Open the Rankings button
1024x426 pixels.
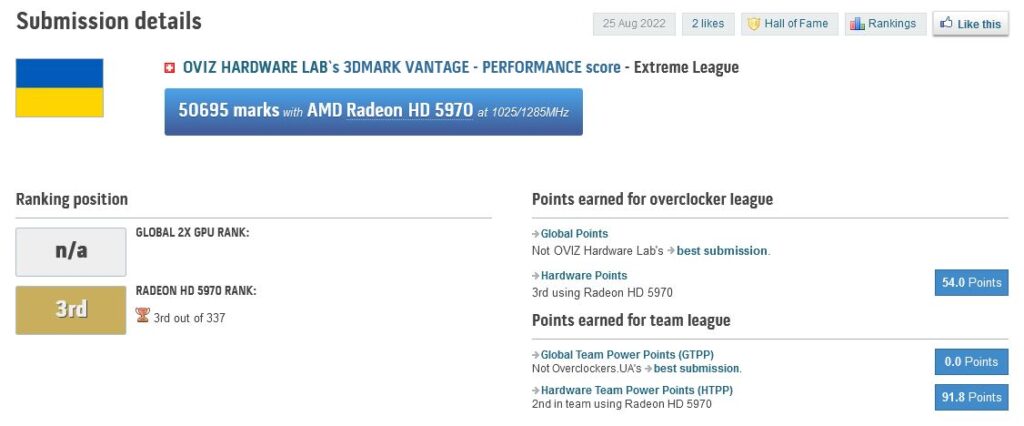[886, 24]
